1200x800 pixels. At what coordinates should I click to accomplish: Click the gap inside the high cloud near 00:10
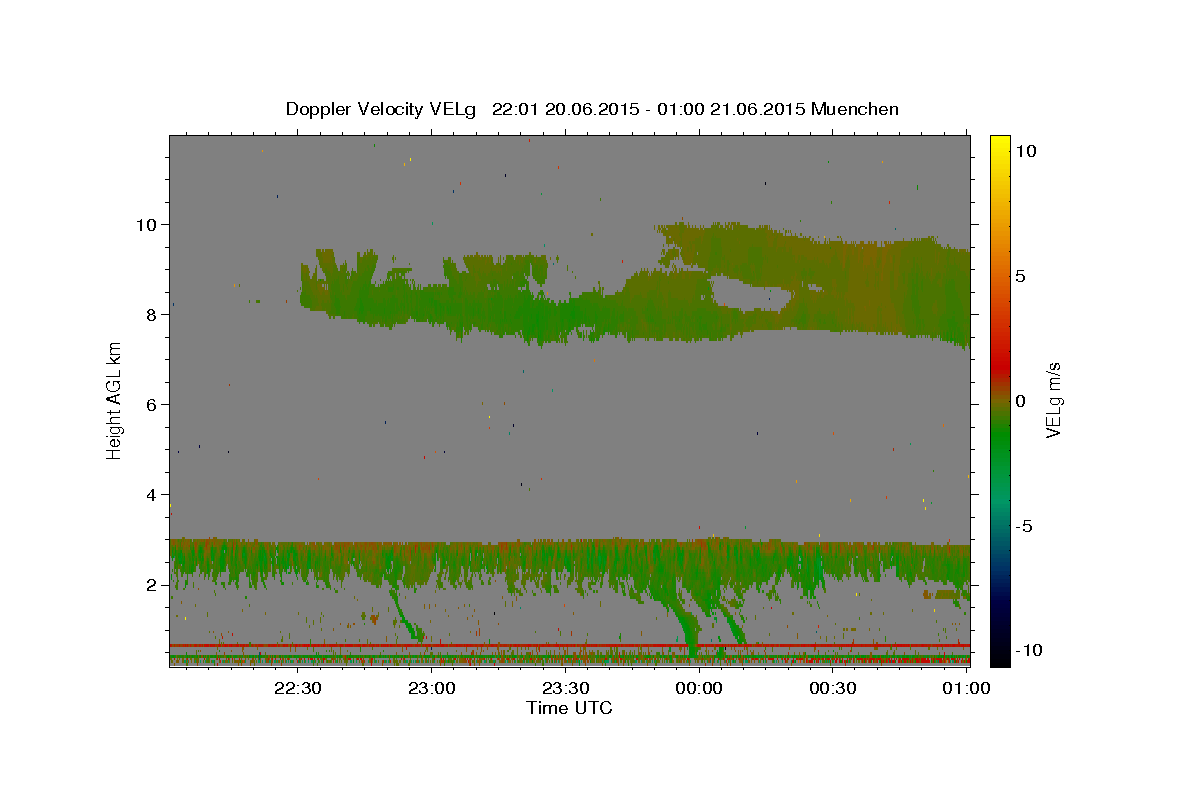pos(750,294)
